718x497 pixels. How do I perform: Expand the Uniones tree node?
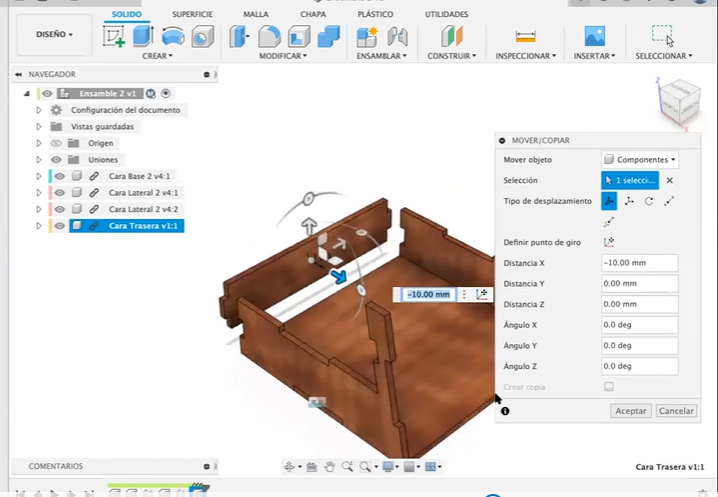[39, 159]
